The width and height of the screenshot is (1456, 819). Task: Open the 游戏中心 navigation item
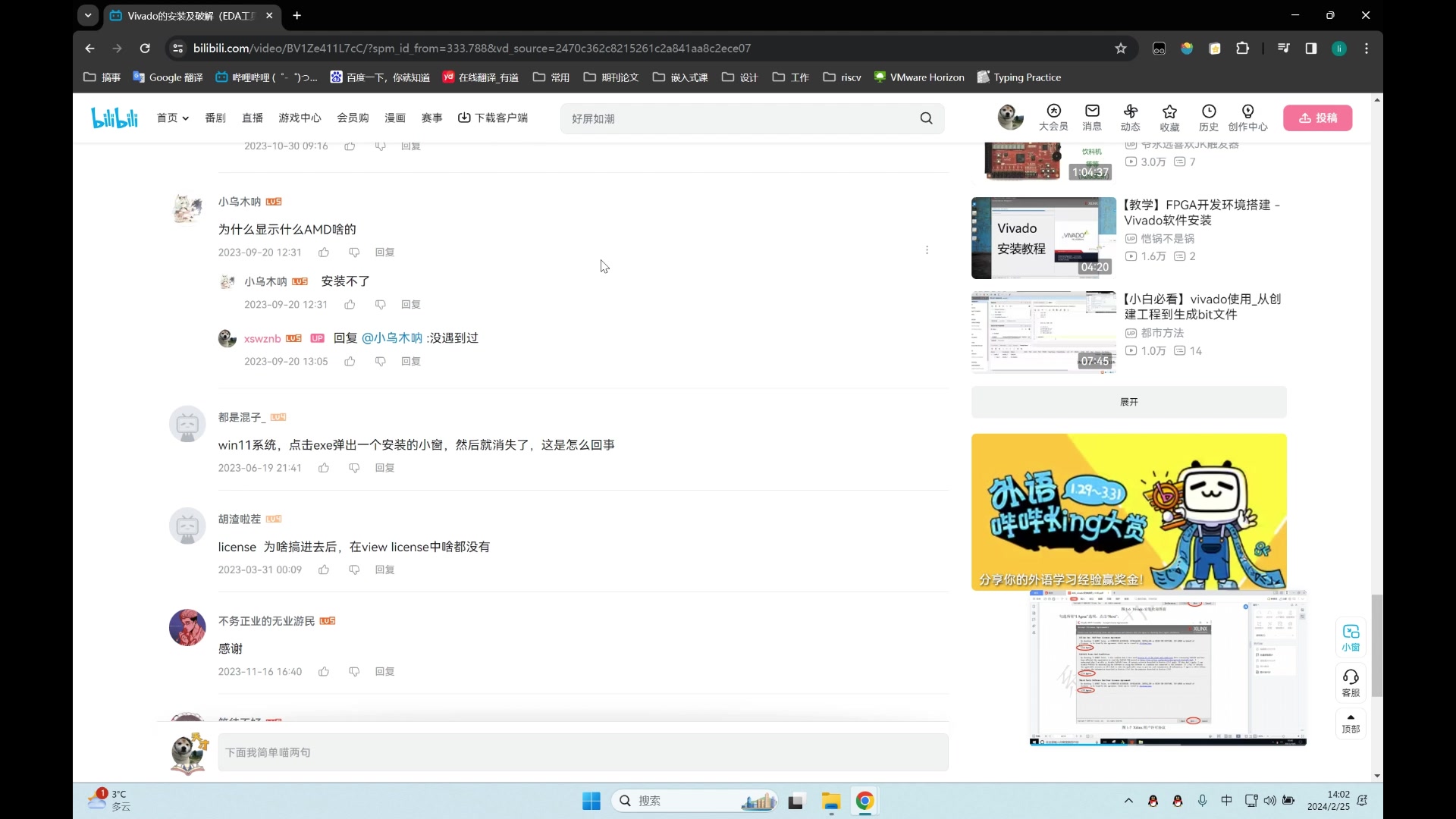[300, 118]
